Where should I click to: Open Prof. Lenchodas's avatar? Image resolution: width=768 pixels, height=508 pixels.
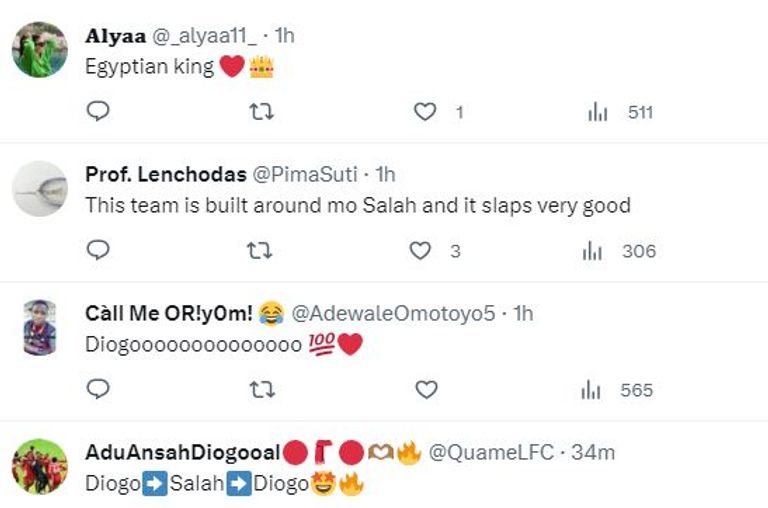[x=39, y=189]
